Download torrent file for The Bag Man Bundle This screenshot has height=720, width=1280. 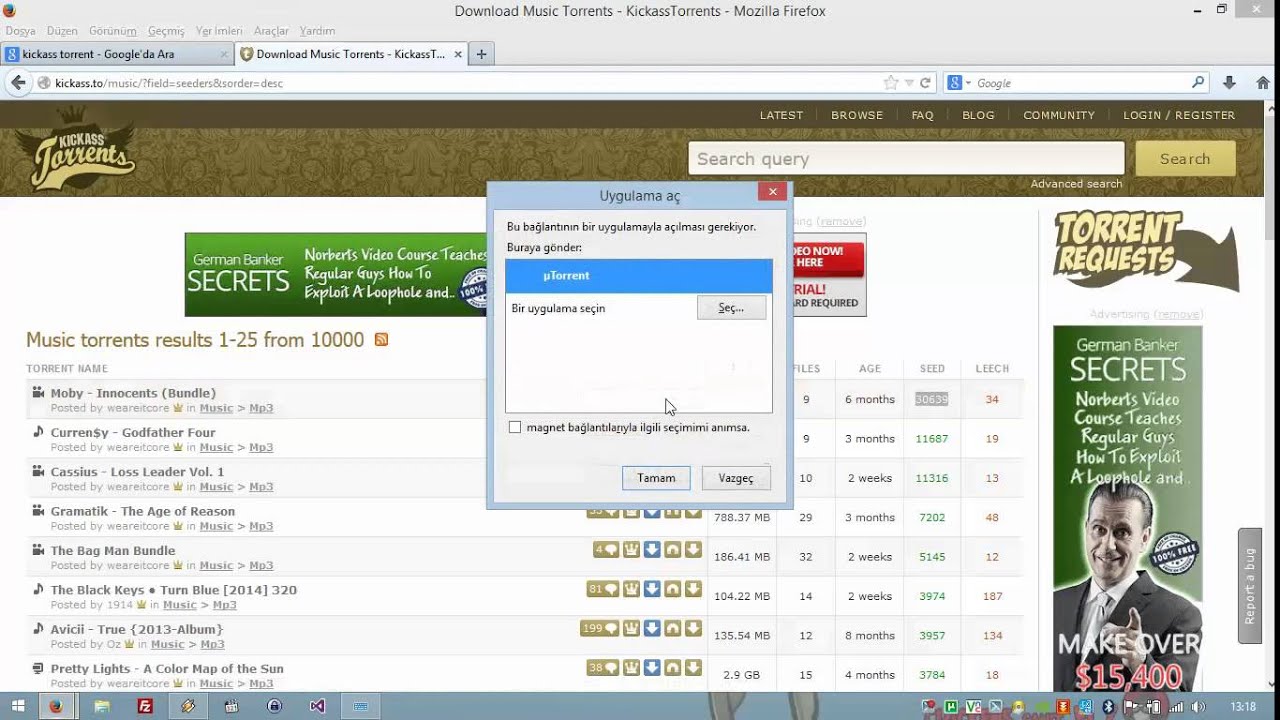[693, 549]
